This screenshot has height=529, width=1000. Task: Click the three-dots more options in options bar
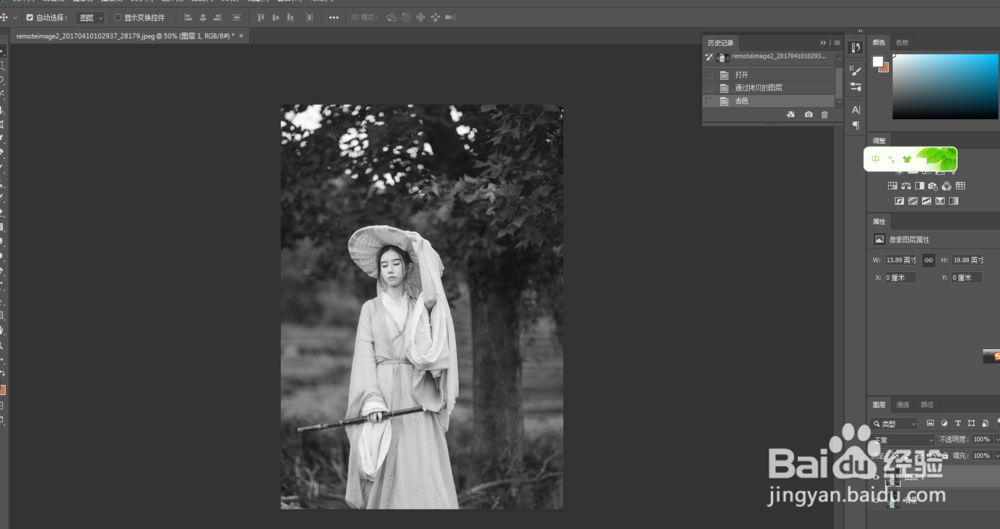pos(333,18)
